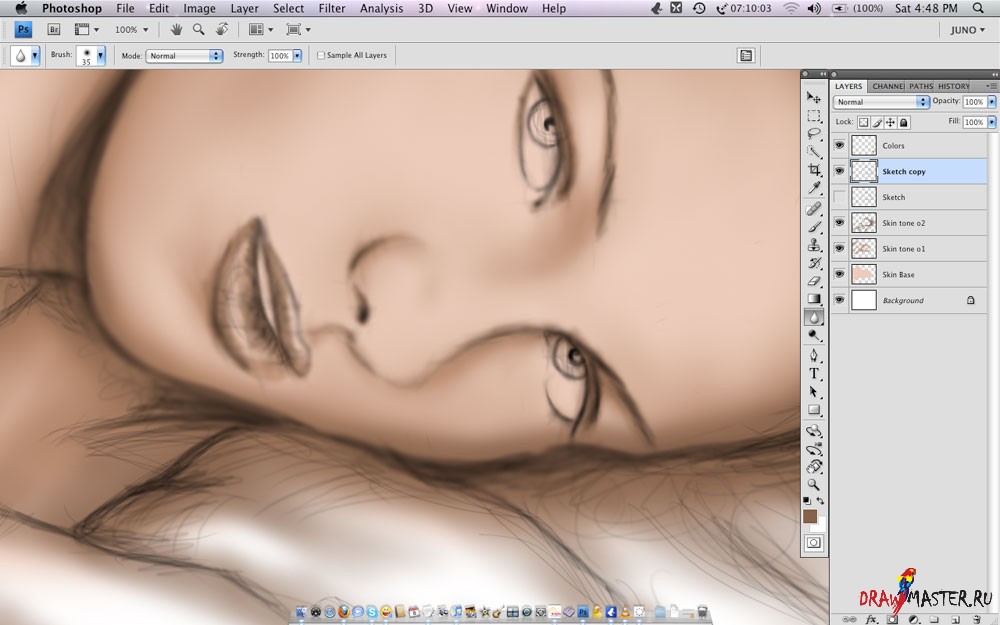Open the layer Opacity dropdown arrow

[992, 102]
